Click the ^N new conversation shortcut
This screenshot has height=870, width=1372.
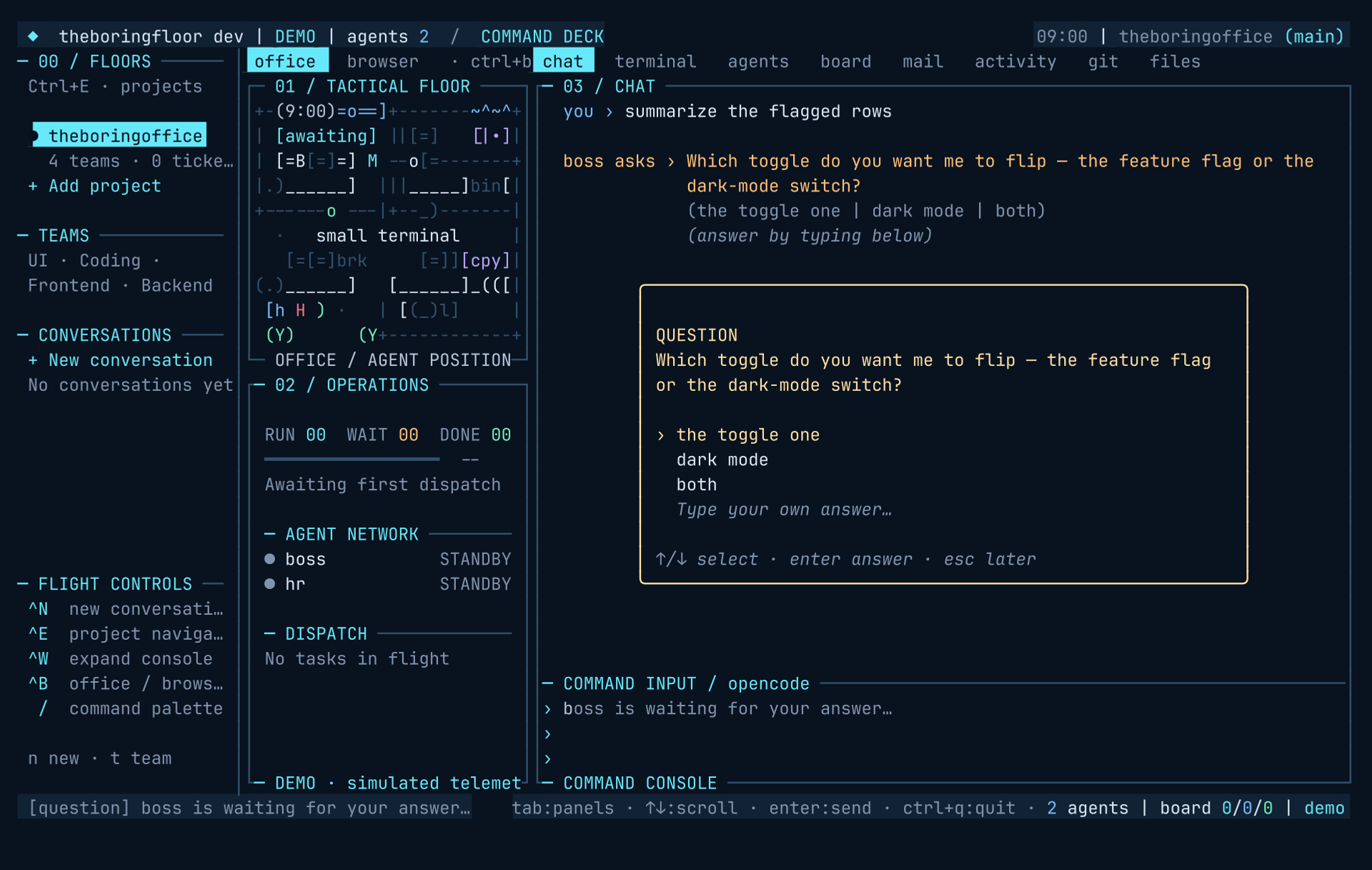(x=126, y=609)
